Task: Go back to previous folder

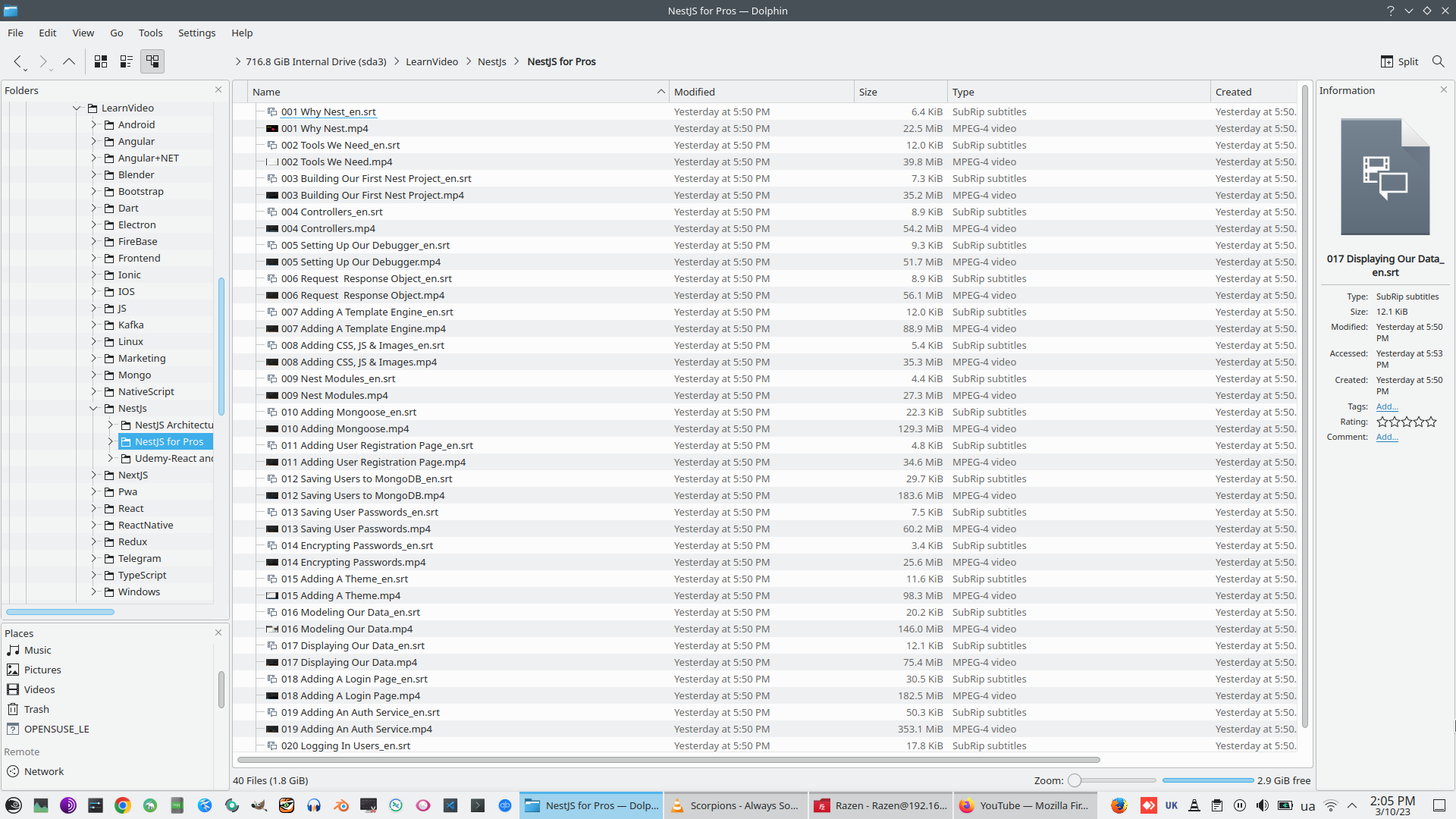Action: [x=17, y=61]
